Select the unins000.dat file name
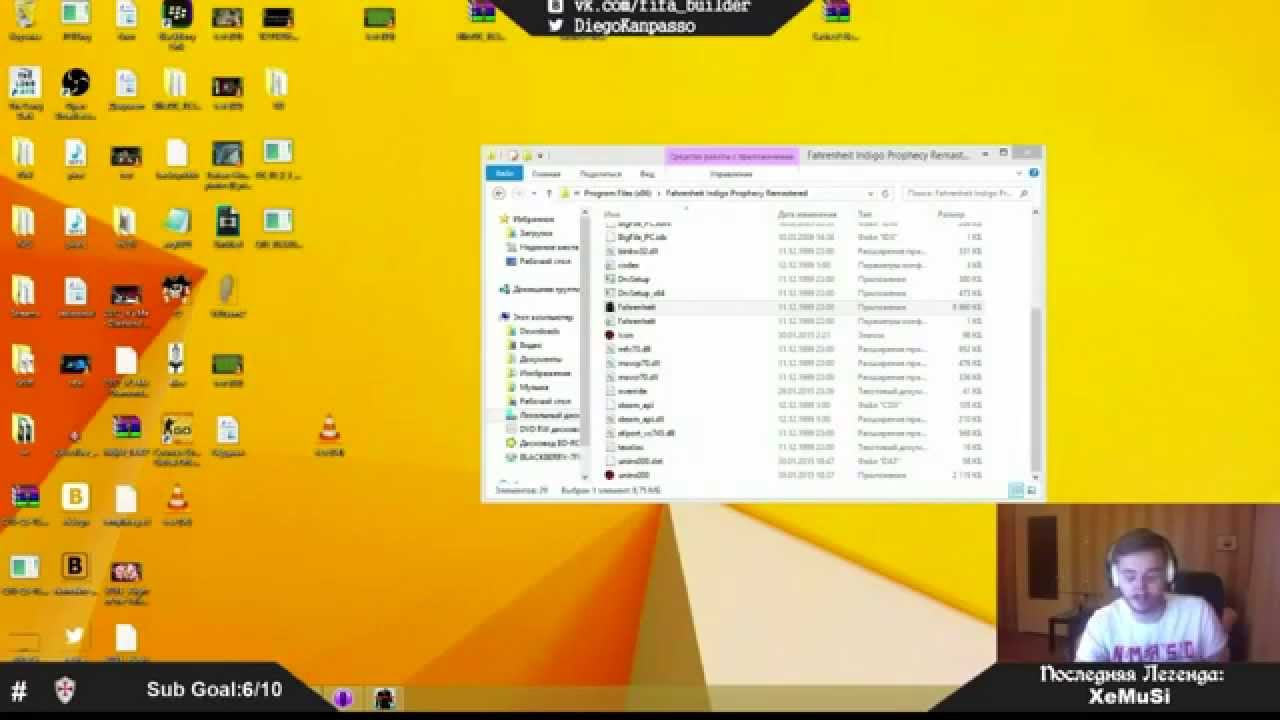This screenshot has height=720, width=1280. (x=641, y=461)
